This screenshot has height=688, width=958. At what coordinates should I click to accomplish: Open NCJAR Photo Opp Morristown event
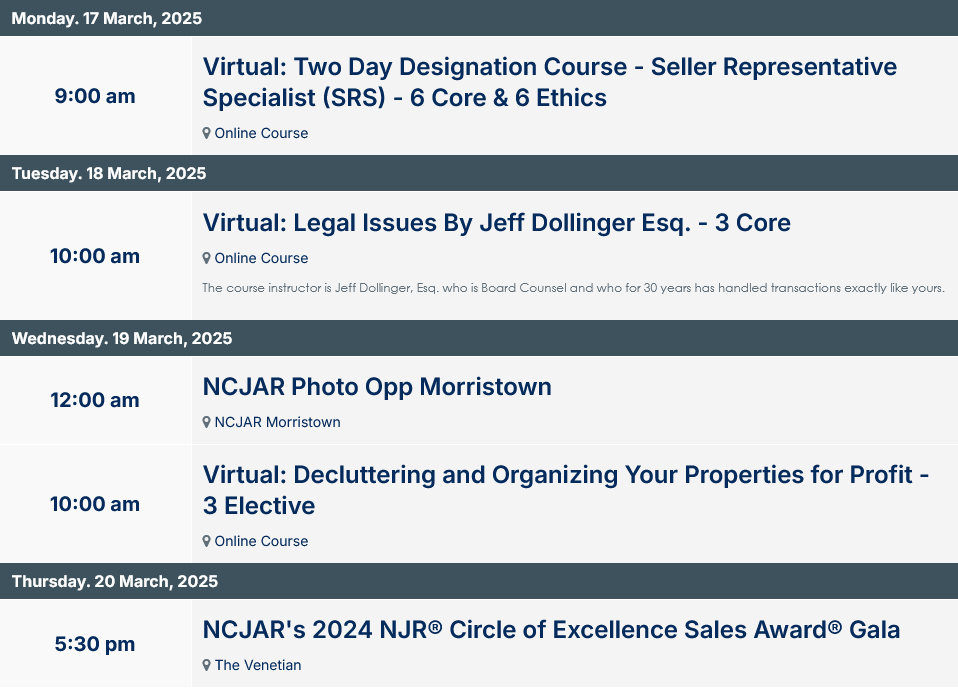377,387
